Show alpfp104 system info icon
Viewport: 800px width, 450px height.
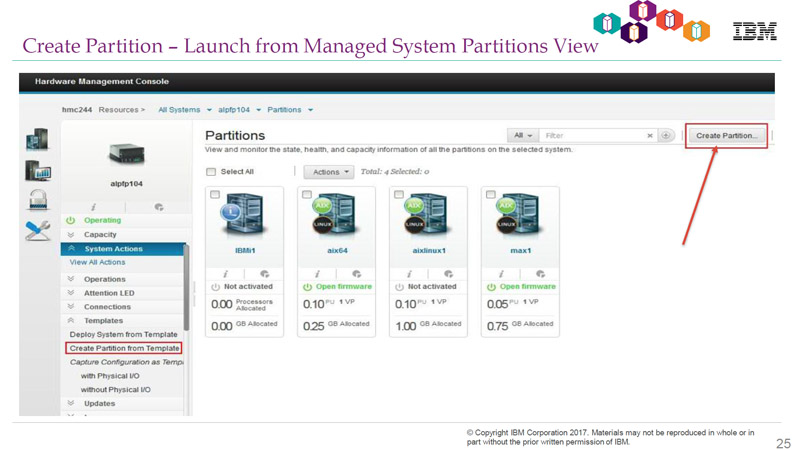(93, 207)
